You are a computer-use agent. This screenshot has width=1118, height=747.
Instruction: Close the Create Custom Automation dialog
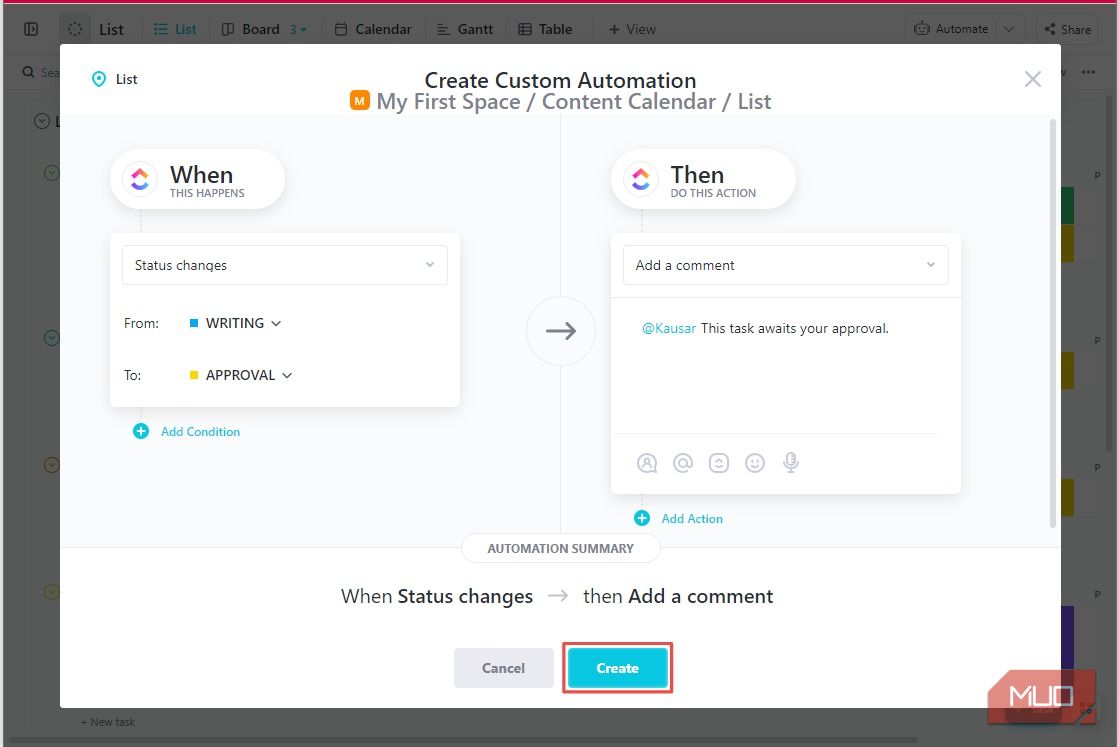1033,79
